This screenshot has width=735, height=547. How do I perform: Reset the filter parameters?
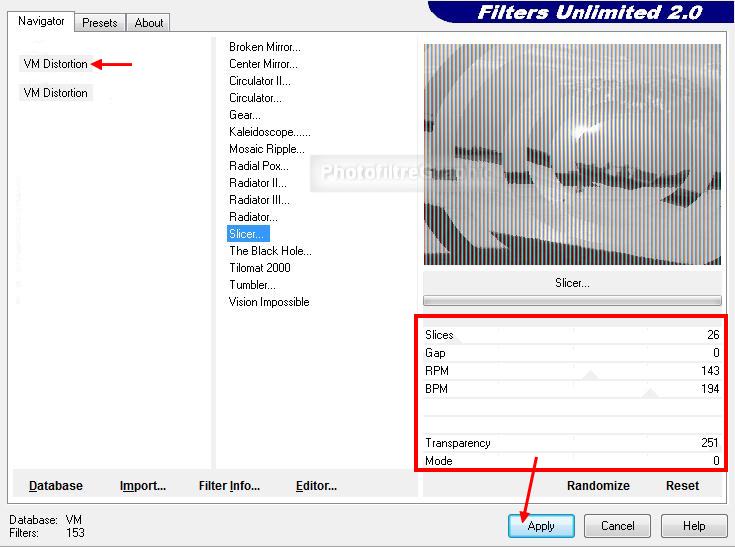[x=682, y=486]
